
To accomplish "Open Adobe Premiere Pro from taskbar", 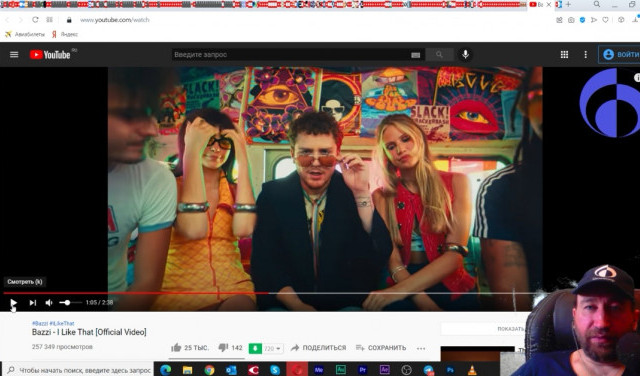I will coord(362,370).
